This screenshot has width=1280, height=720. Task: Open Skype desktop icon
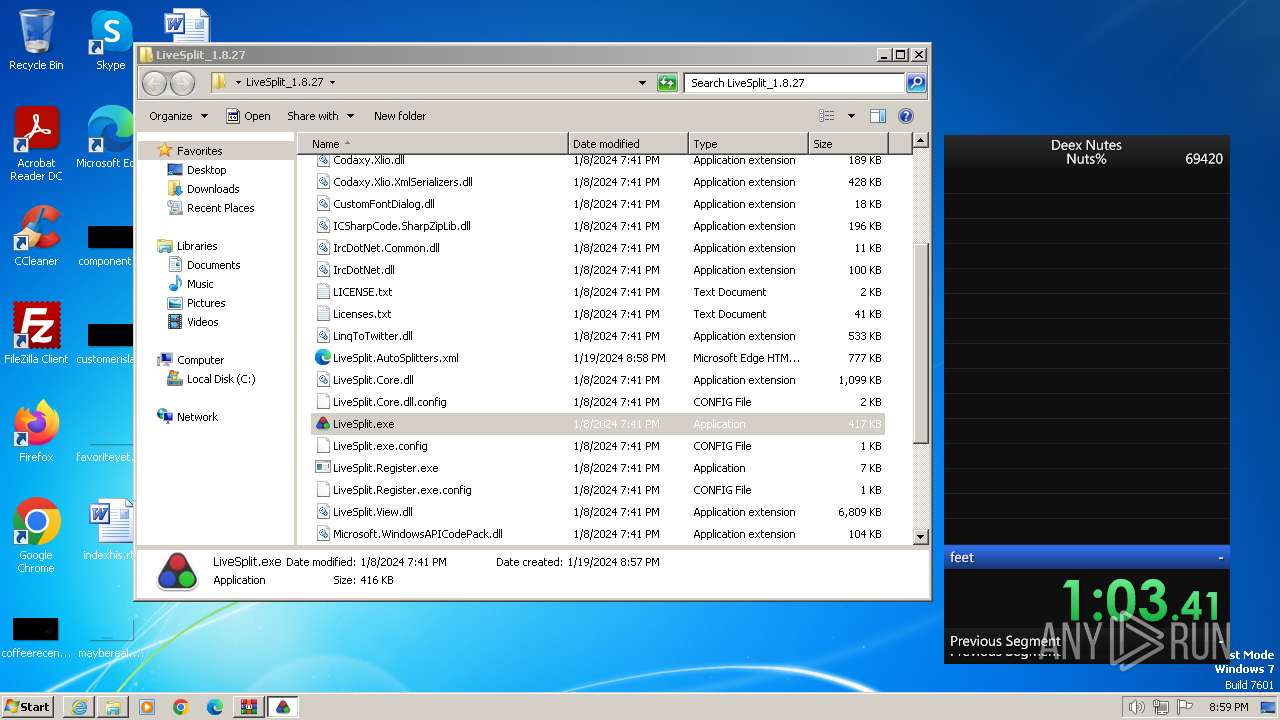coord(110,41)
